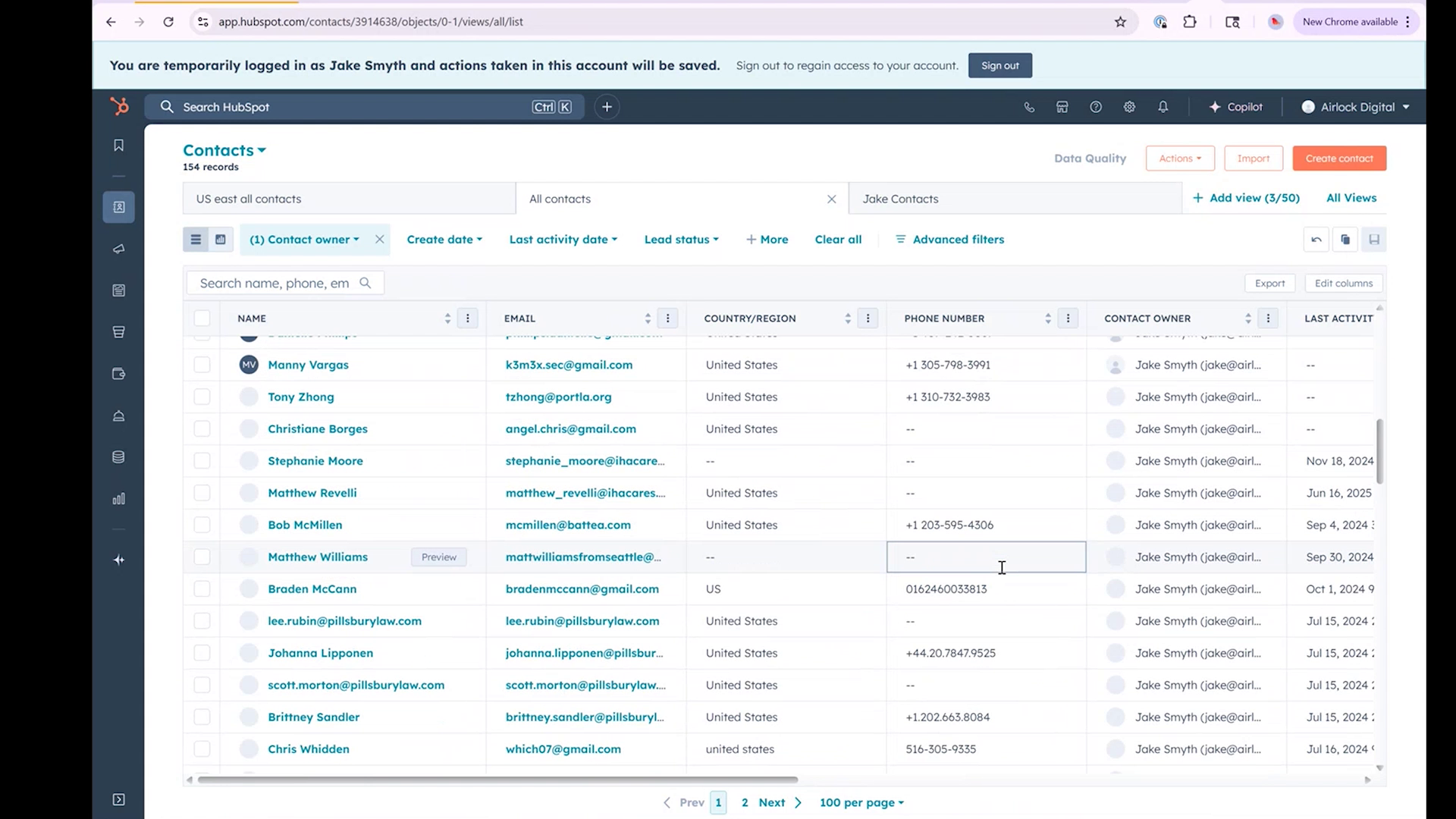Open the Settings gear icon
Viewport: 1456px width, 819px height.
coord(1129,107)
